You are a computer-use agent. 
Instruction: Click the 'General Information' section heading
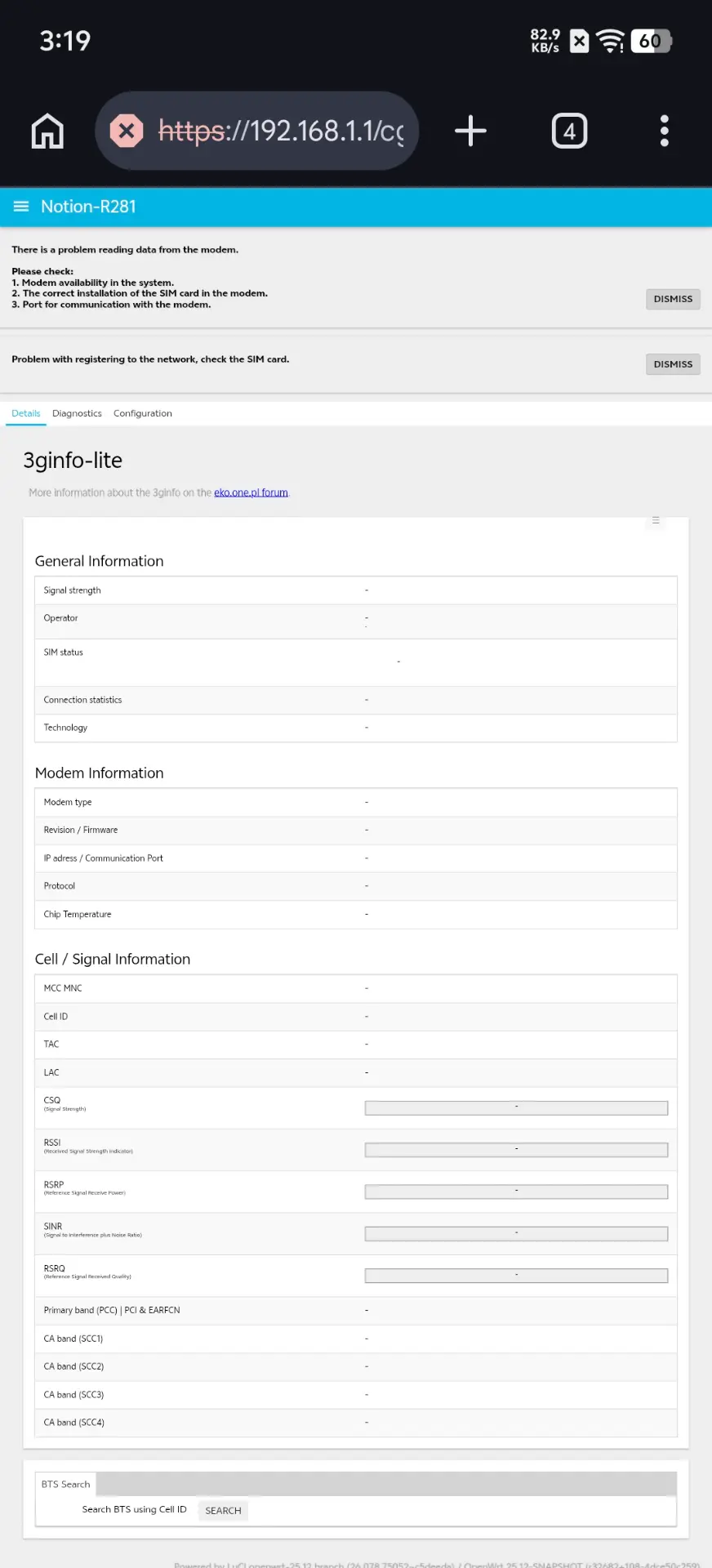click(99, 561)
